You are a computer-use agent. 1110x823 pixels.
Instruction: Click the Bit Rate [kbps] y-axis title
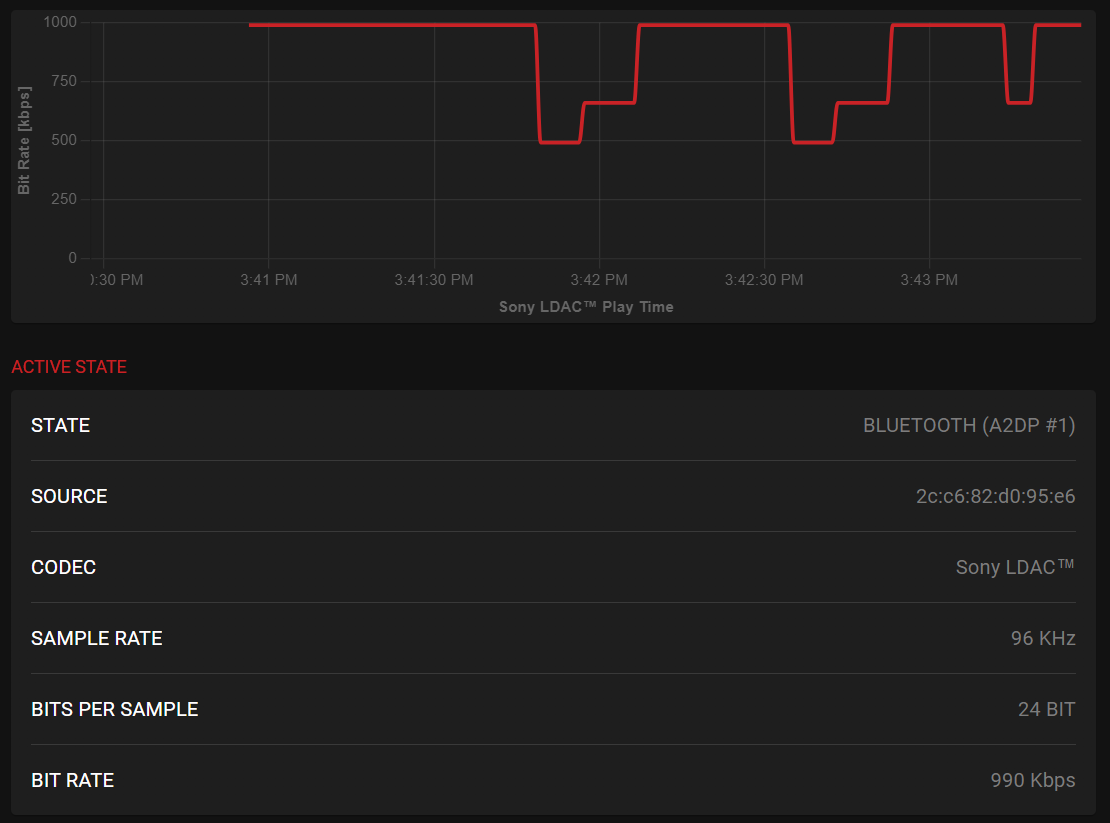[24, 141]
